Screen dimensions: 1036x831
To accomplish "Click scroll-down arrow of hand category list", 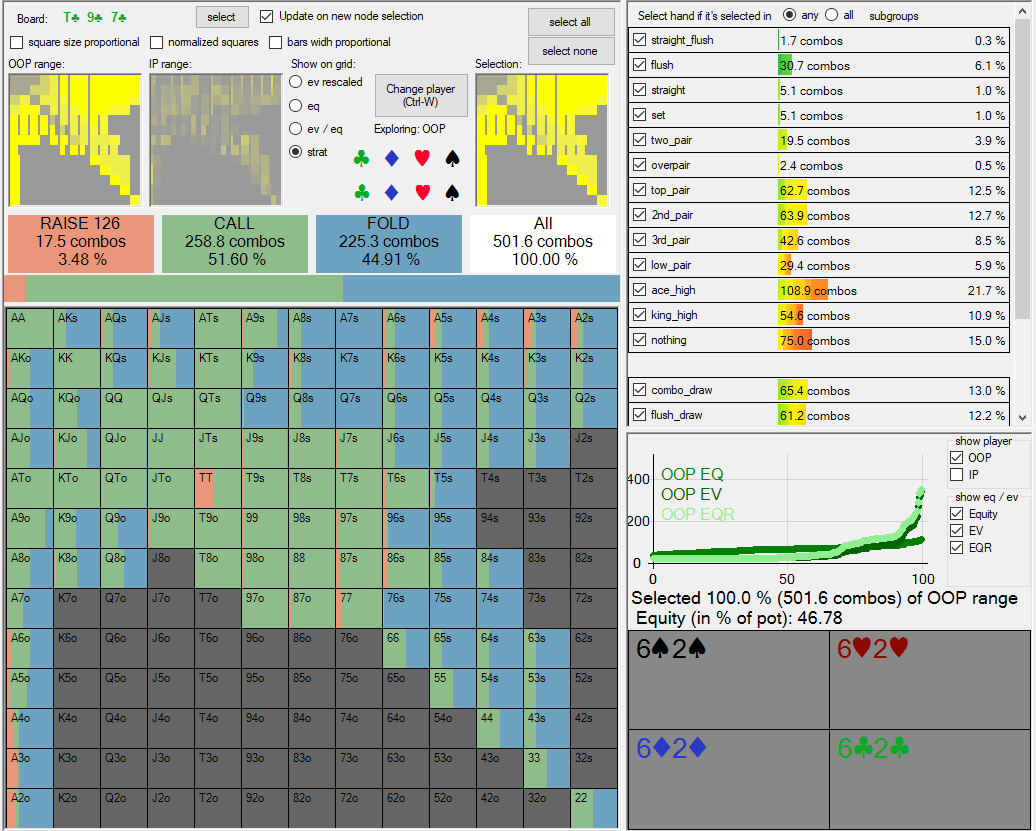I will click(x=1022, y=417).
